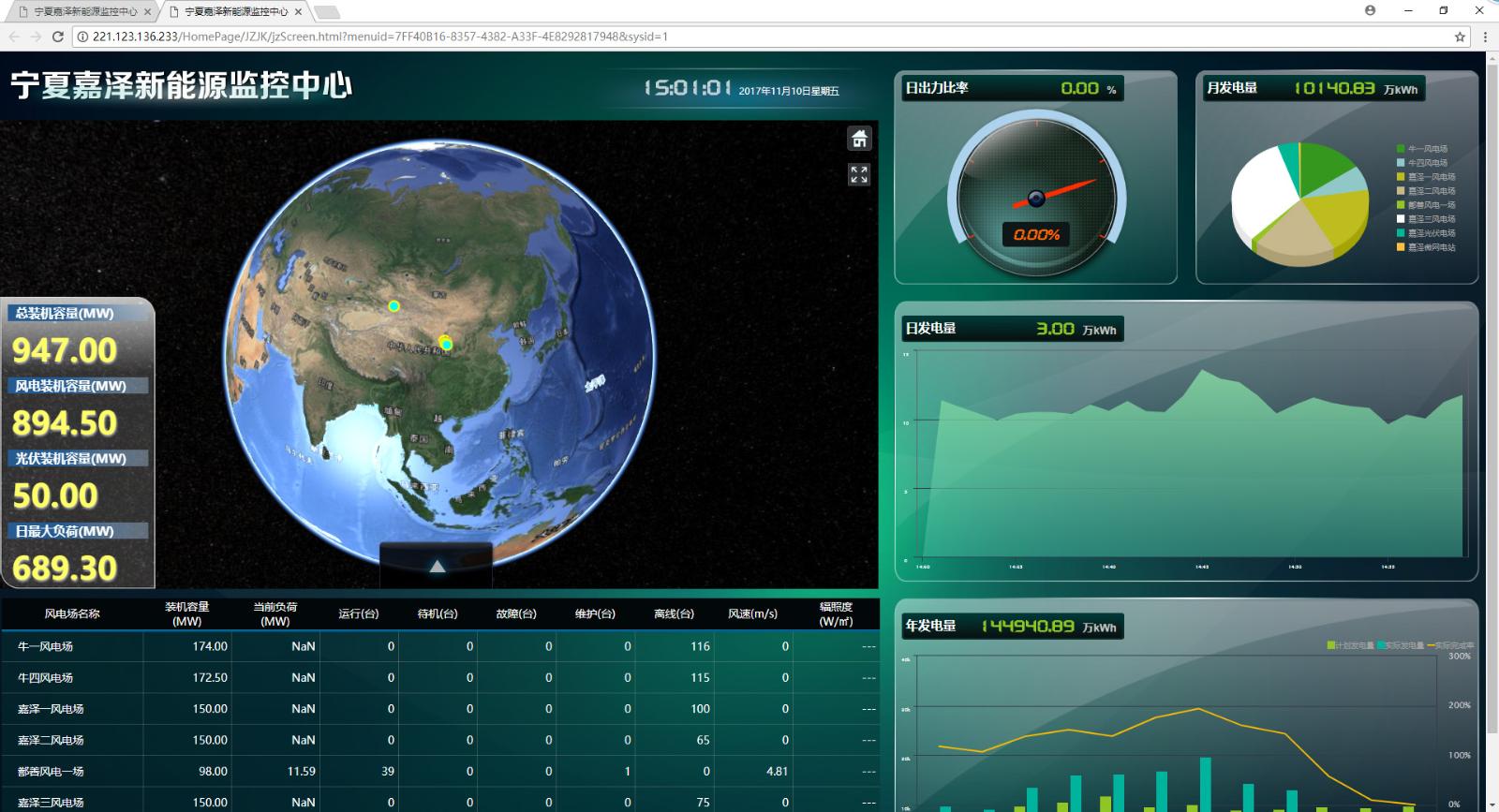Click the 装机容量(MW) column header
The height and width of the screenshot is (812, 1499).
186,614
